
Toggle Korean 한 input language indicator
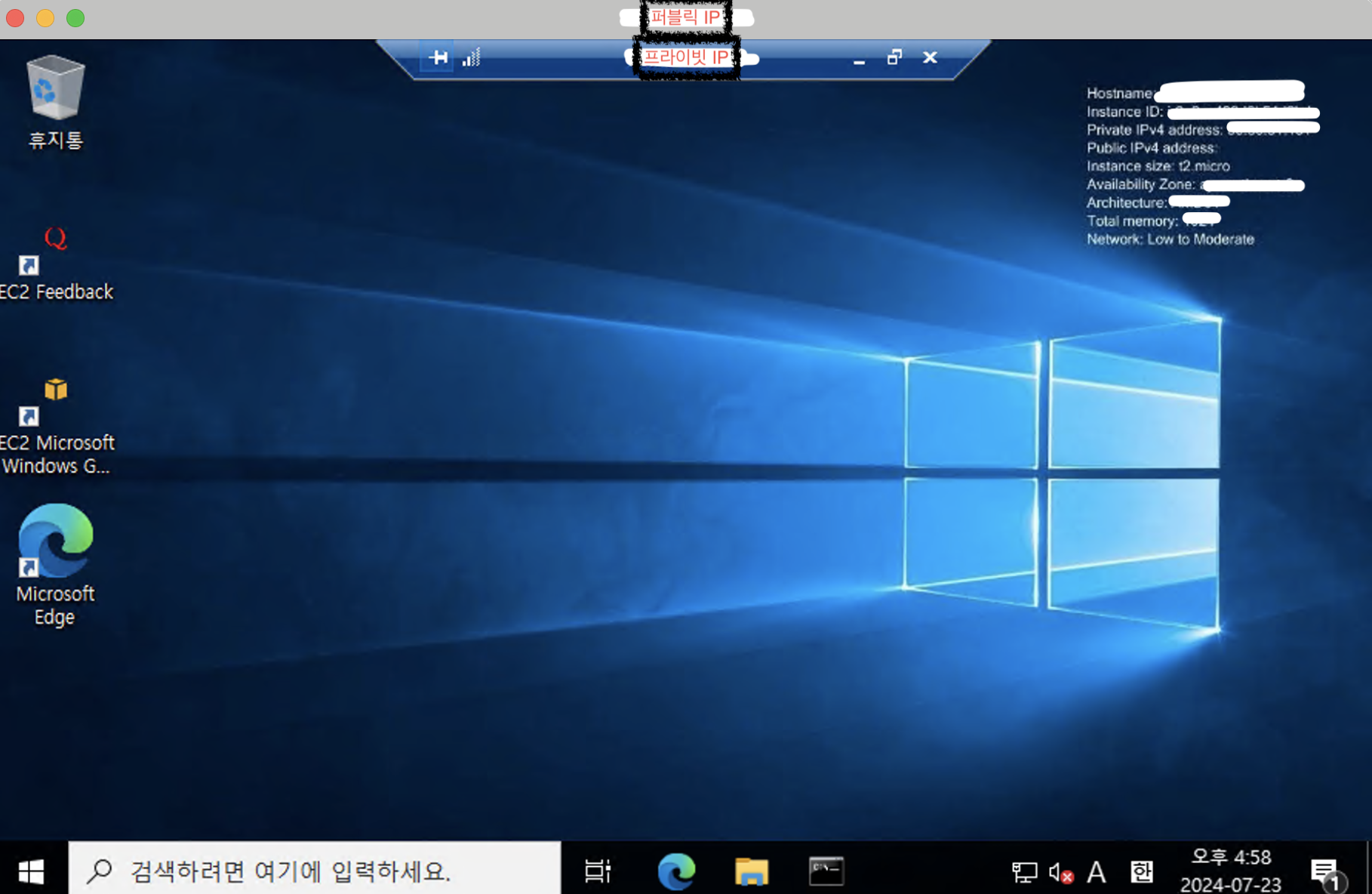pyautogui.click(x=1142, y=872)
